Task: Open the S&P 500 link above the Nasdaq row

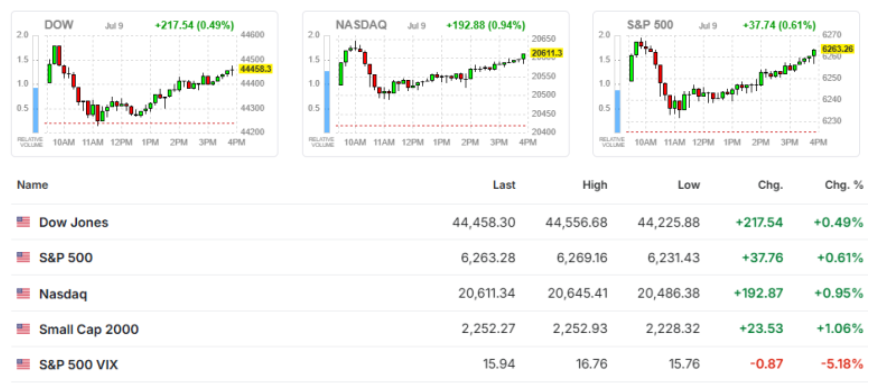Action: [x=66, y=258]
